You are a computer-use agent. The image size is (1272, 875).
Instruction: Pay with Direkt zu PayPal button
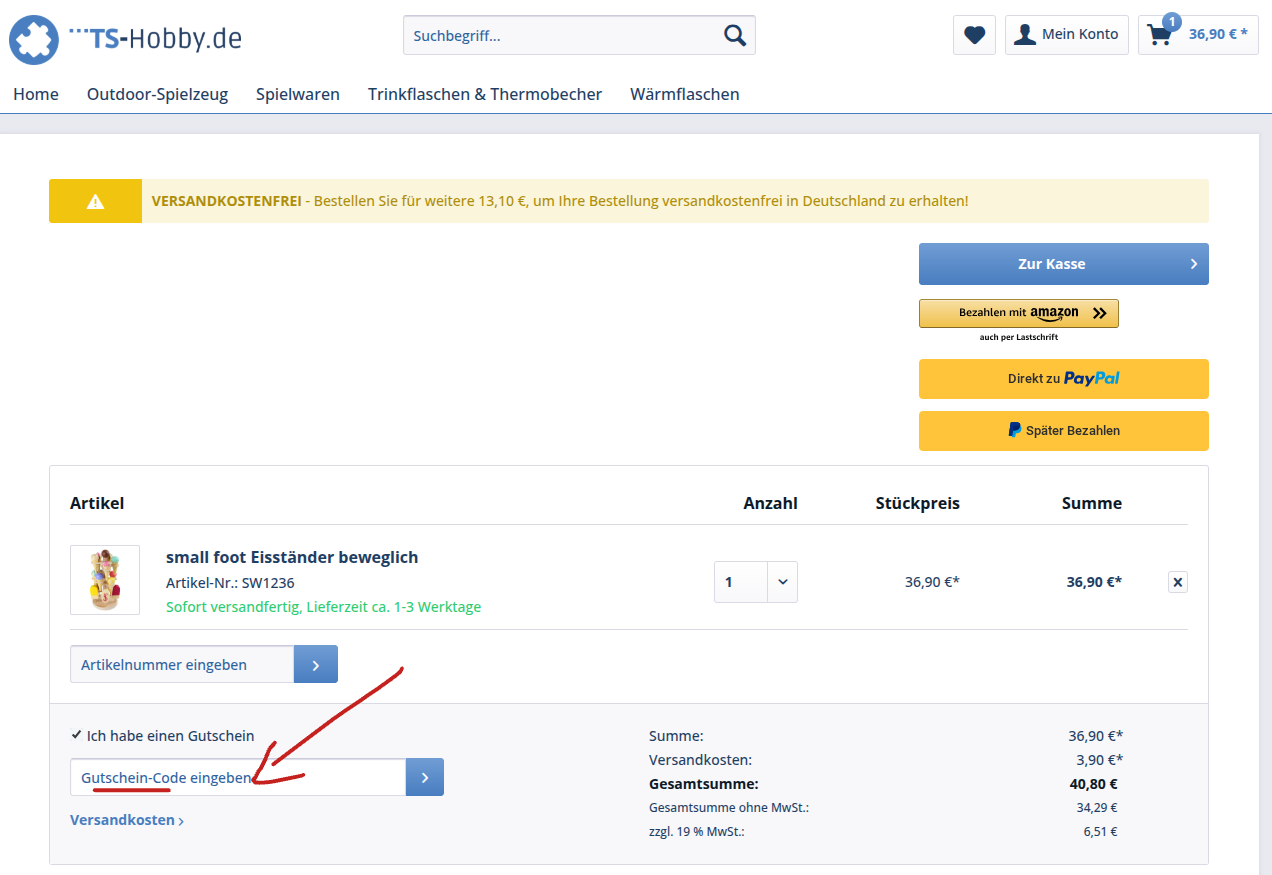click(x=1063, y=379)
